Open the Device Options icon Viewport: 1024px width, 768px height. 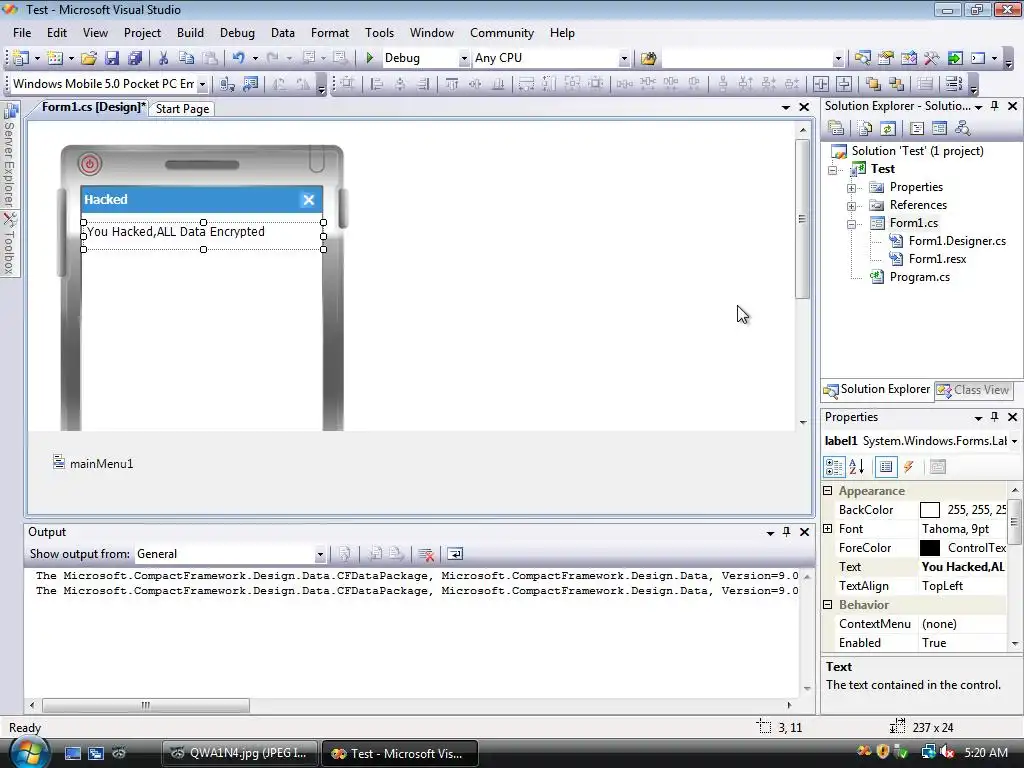(x=250, y=84)
